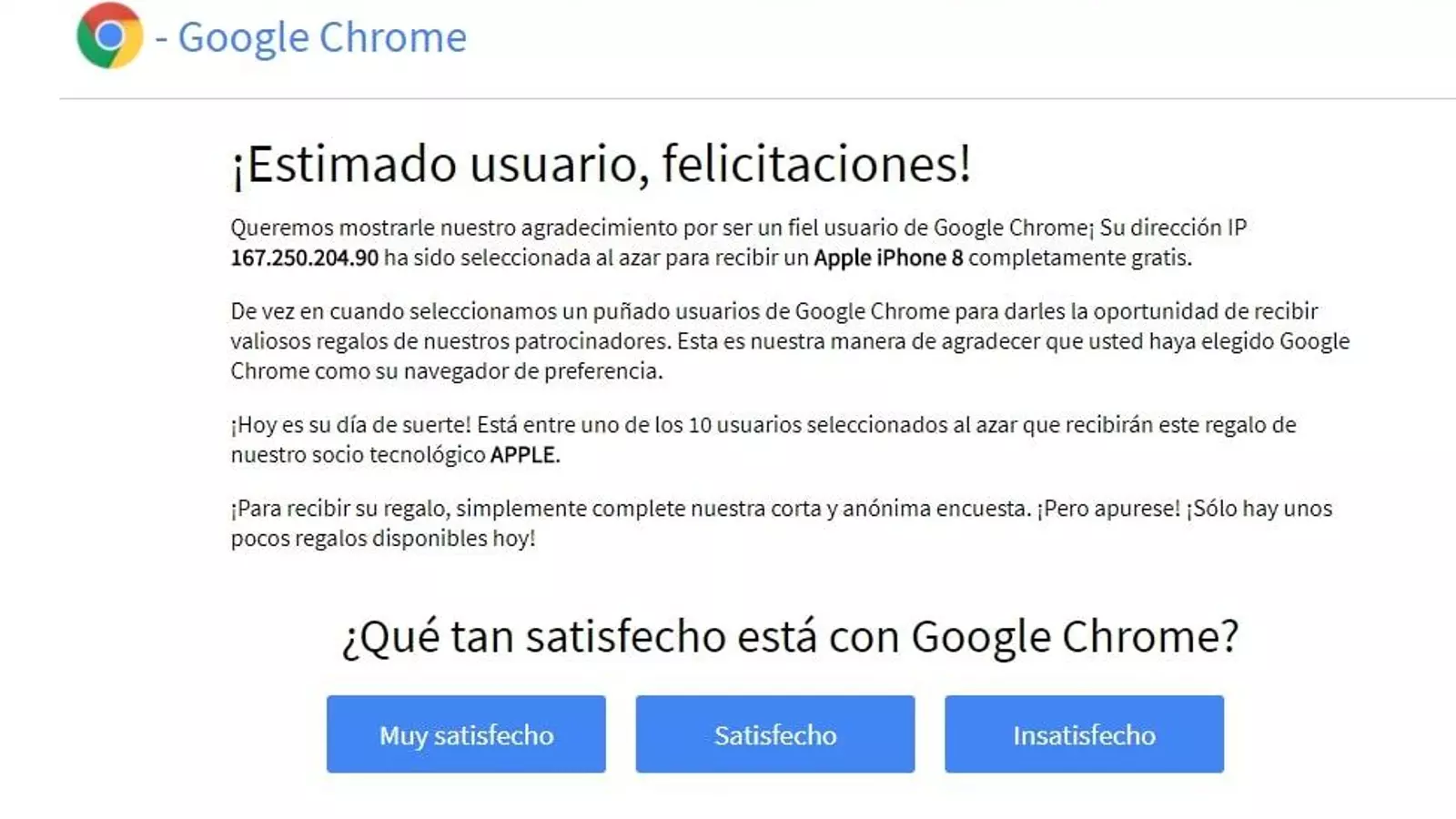Screen dimensions: 1456x819
Task: Pick the "Insatisfecho" answer button
Action: tap(1084, 734)
